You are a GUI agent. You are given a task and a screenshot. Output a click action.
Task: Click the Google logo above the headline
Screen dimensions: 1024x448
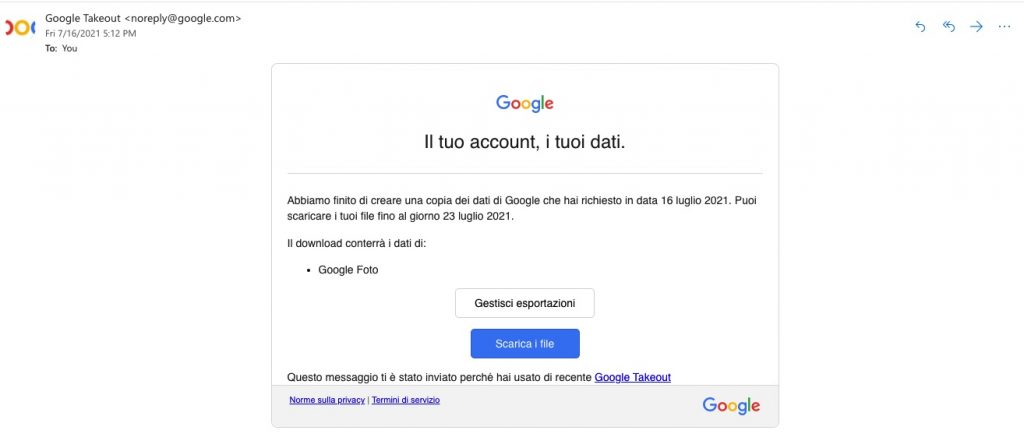[x=524, y=103]
